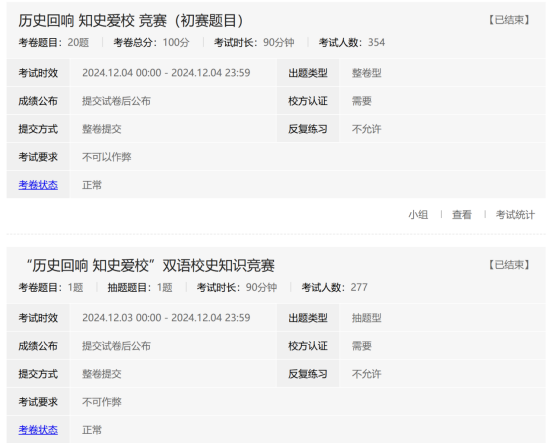Click the 抽题型 question type value
This screenshot has width=553, height=444.
pos(366,318)
